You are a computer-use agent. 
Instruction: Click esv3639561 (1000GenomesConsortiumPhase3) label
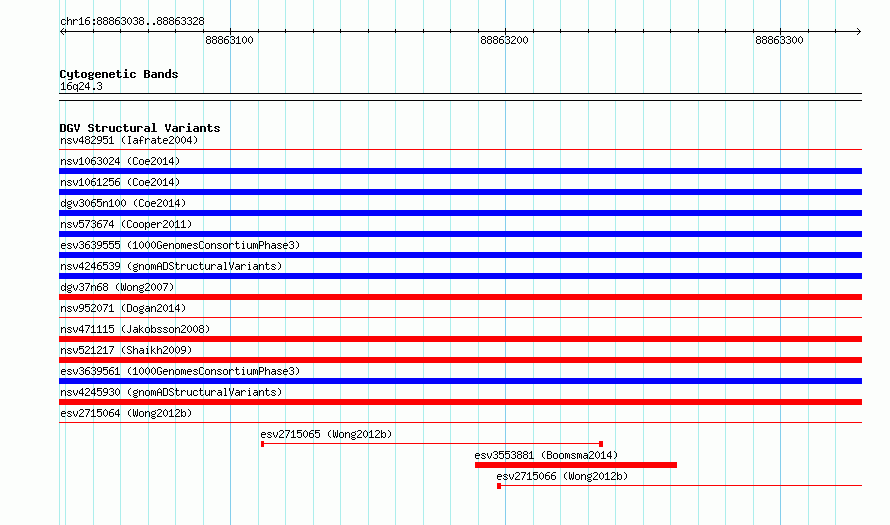(x=180, y=371)
